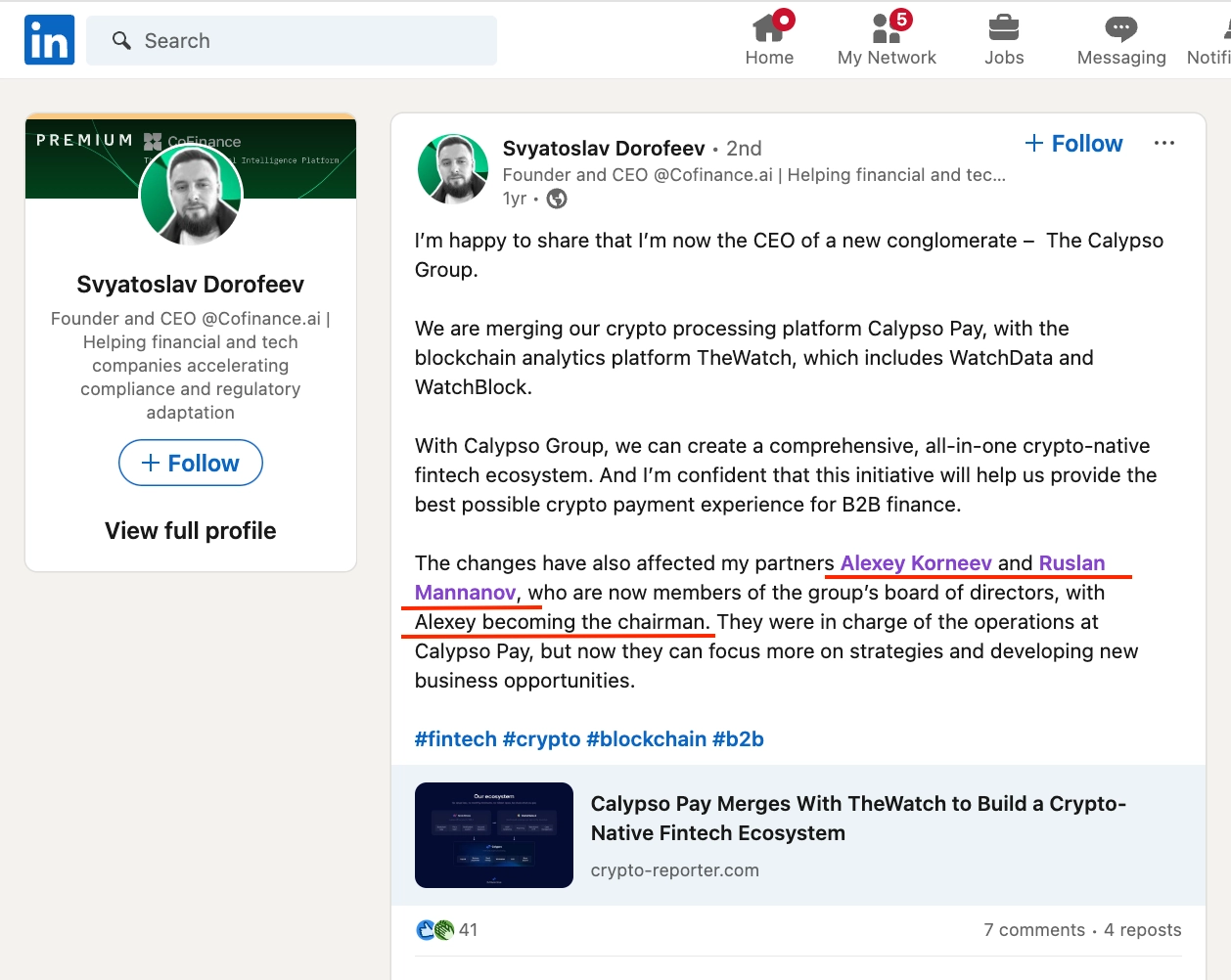Open the three-dot post options menu

point(1163,144)
